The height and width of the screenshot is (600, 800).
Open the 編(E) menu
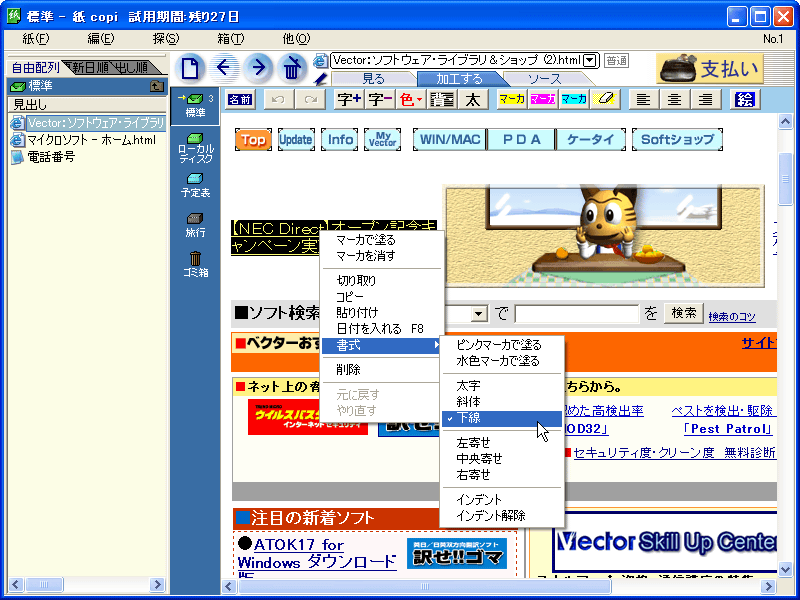101,39
